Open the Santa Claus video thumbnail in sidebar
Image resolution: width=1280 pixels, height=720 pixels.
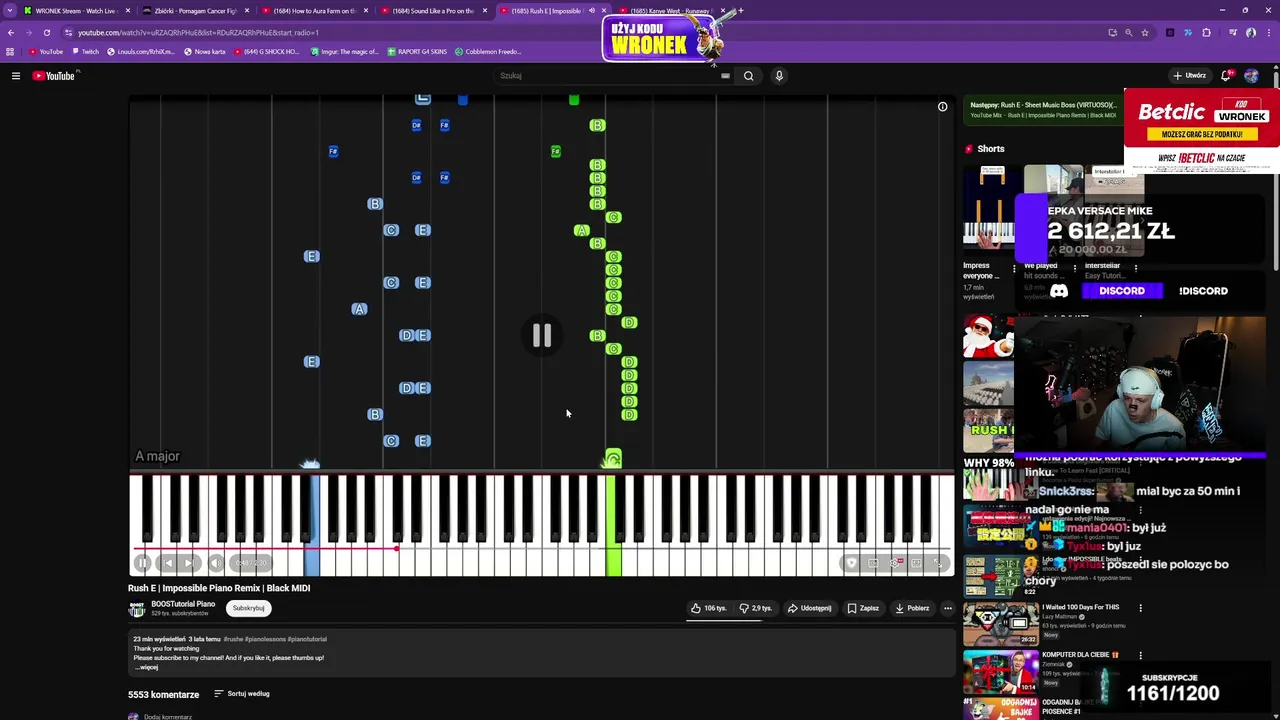tap(988, 337)
